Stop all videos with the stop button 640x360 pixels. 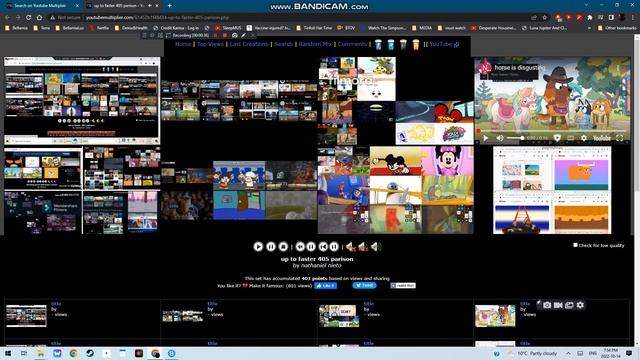tap(283, 247)
